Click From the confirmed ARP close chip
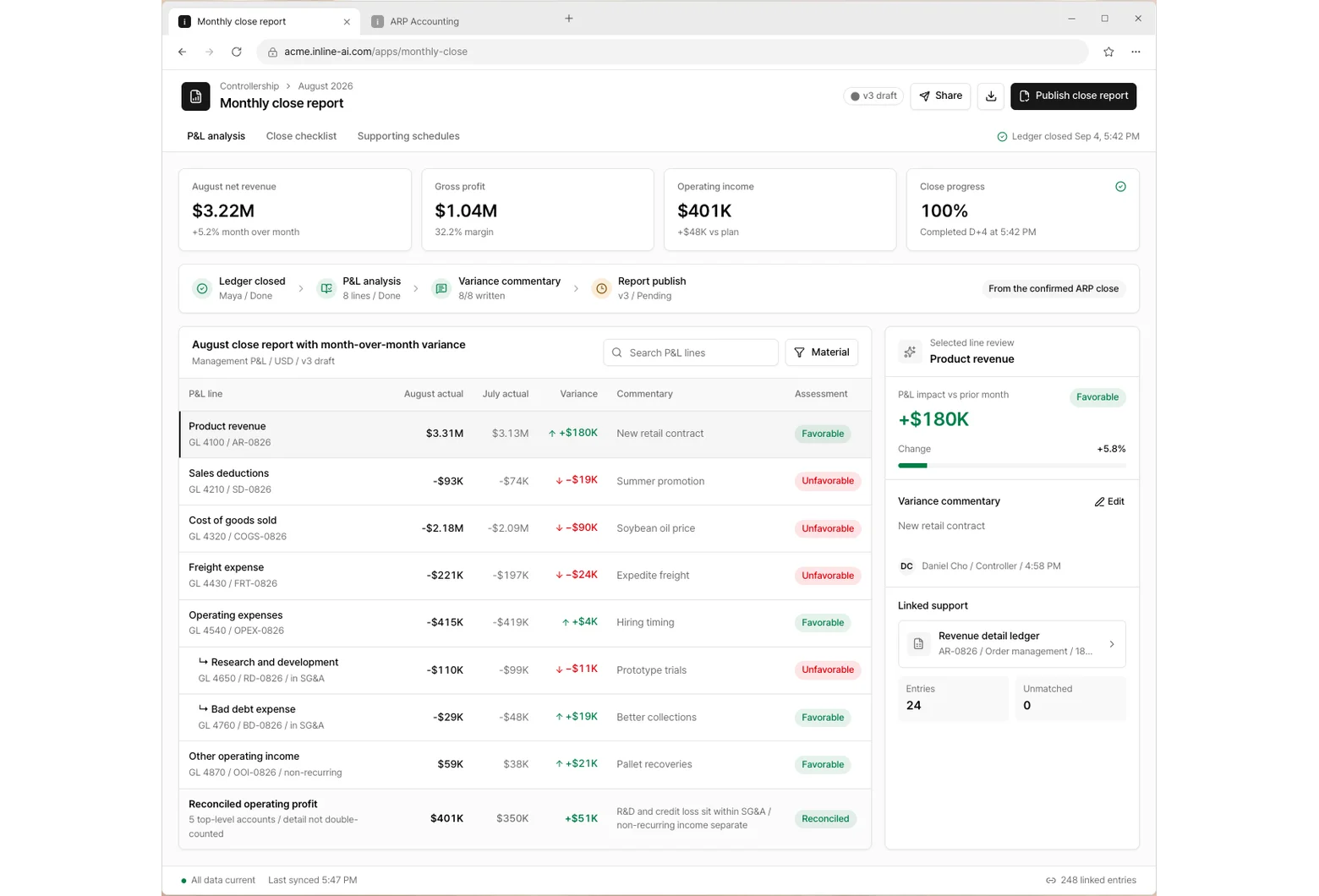The image size is (1319, 896). [1053, 289]
